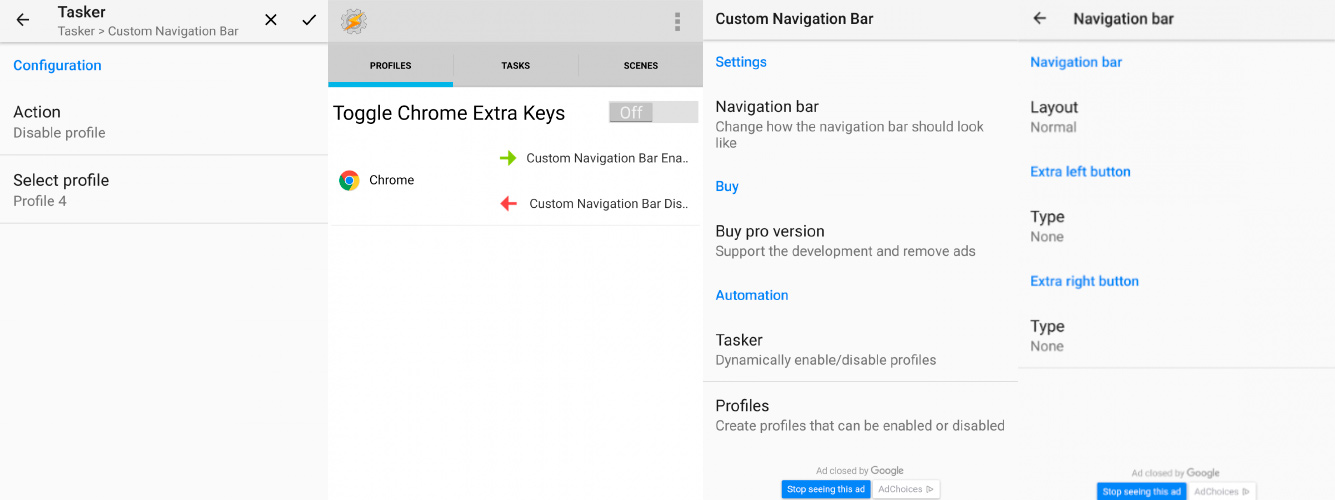Go back from Tasker configuration screen
The height and width of the screenshot is (500, 1335).
point(23,20)
